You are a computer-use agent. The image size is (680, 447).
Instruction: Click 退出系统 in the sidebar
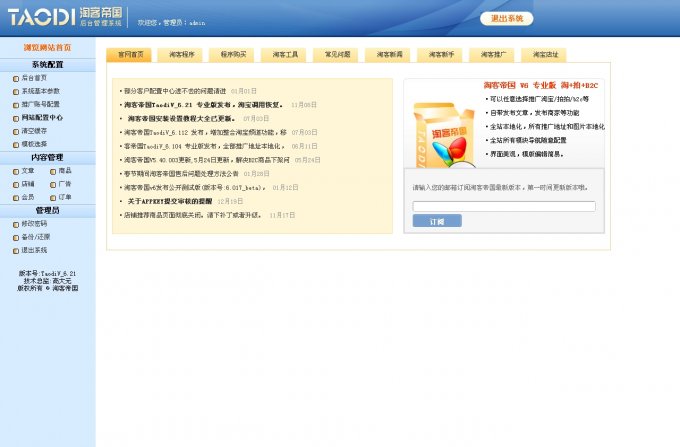coord(34,251)
